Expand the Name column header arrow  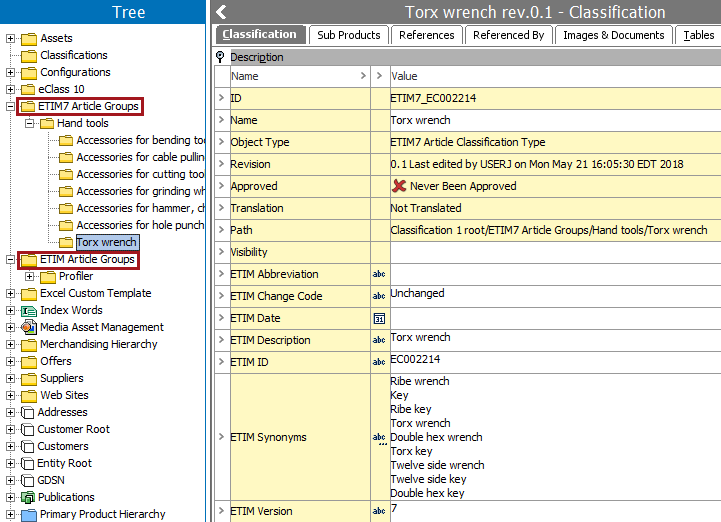coord(362,76)
